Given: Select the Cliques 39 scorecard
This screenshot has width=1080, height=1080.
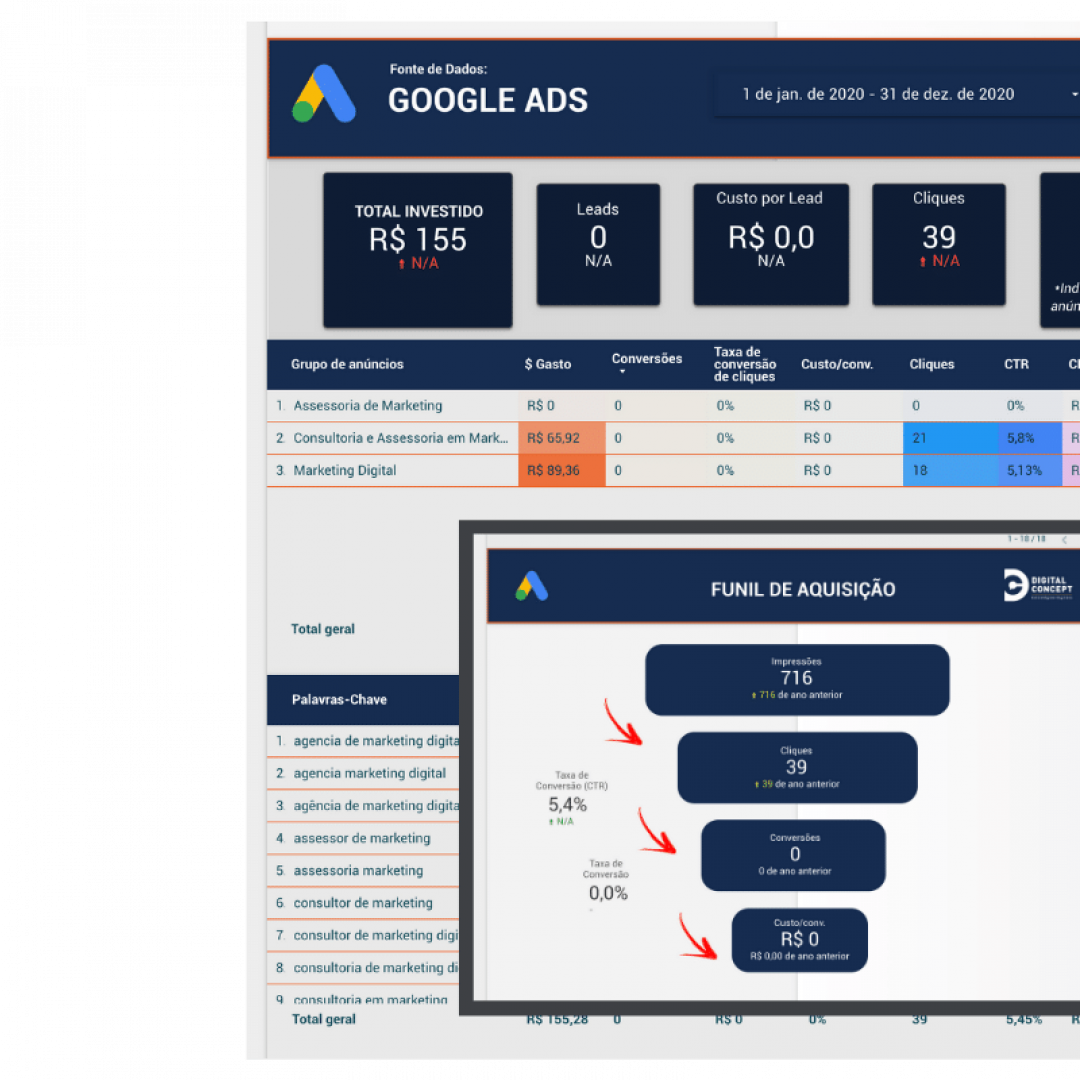Looking at the screenshot, I should click(939, 245).
